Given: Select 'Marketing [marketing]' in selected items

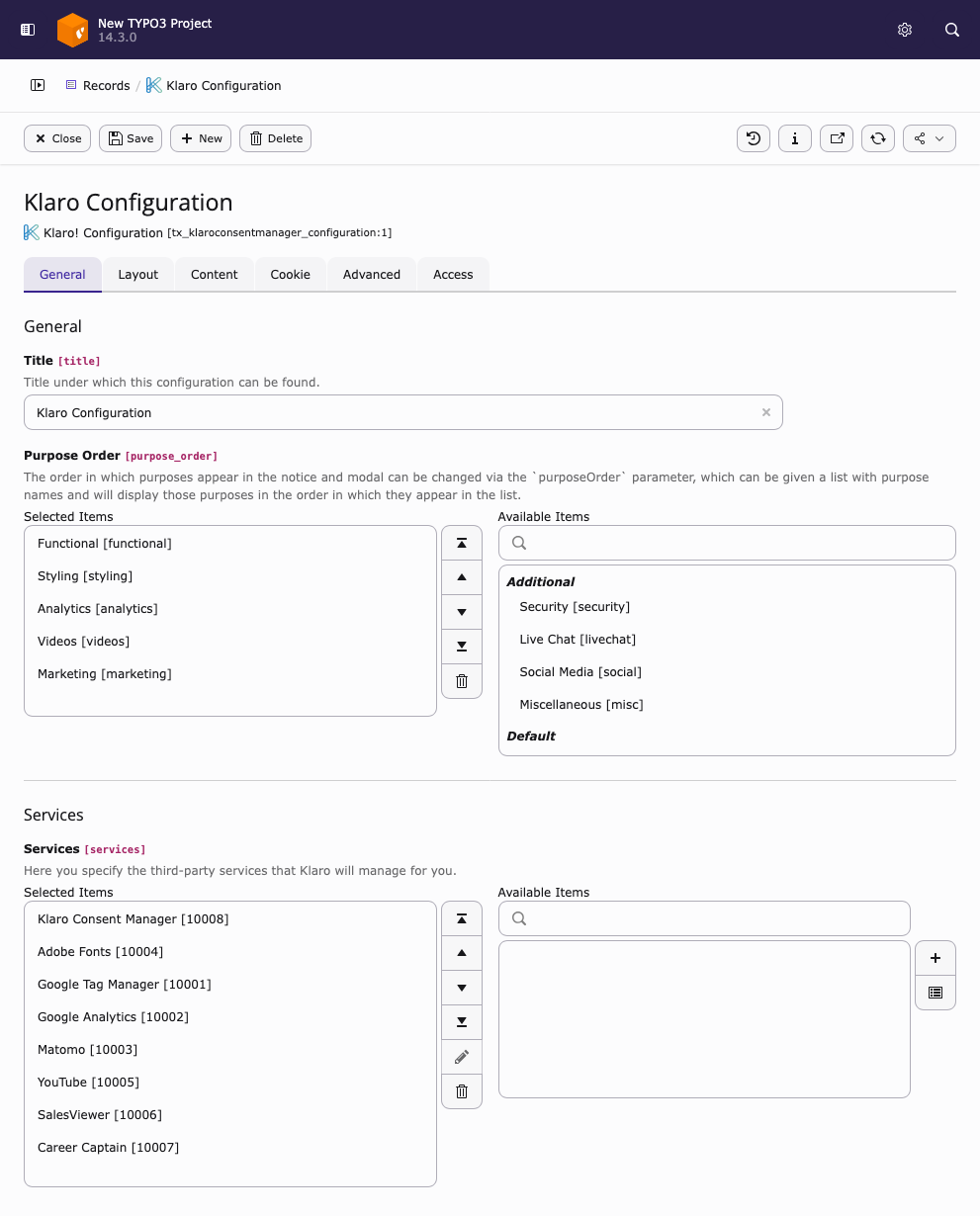Looking at the screenshot, I should click(x=230, y=673).
